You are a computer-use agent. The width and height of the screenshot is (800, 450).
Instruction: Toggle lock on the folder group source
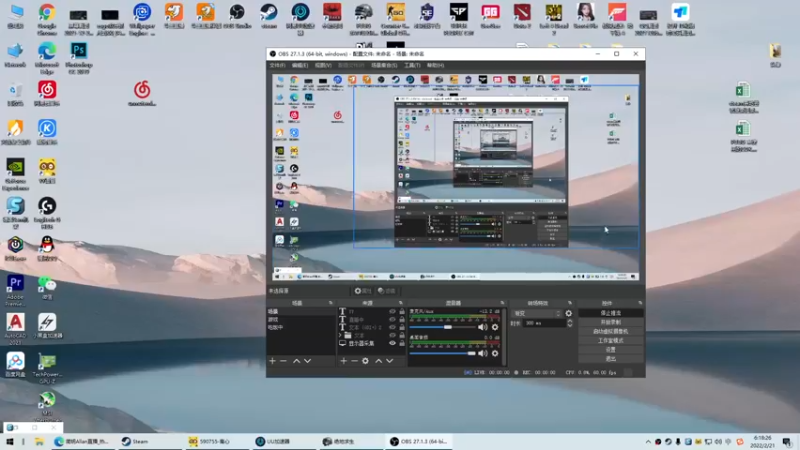pyautogui.click(x=402, y=335)
